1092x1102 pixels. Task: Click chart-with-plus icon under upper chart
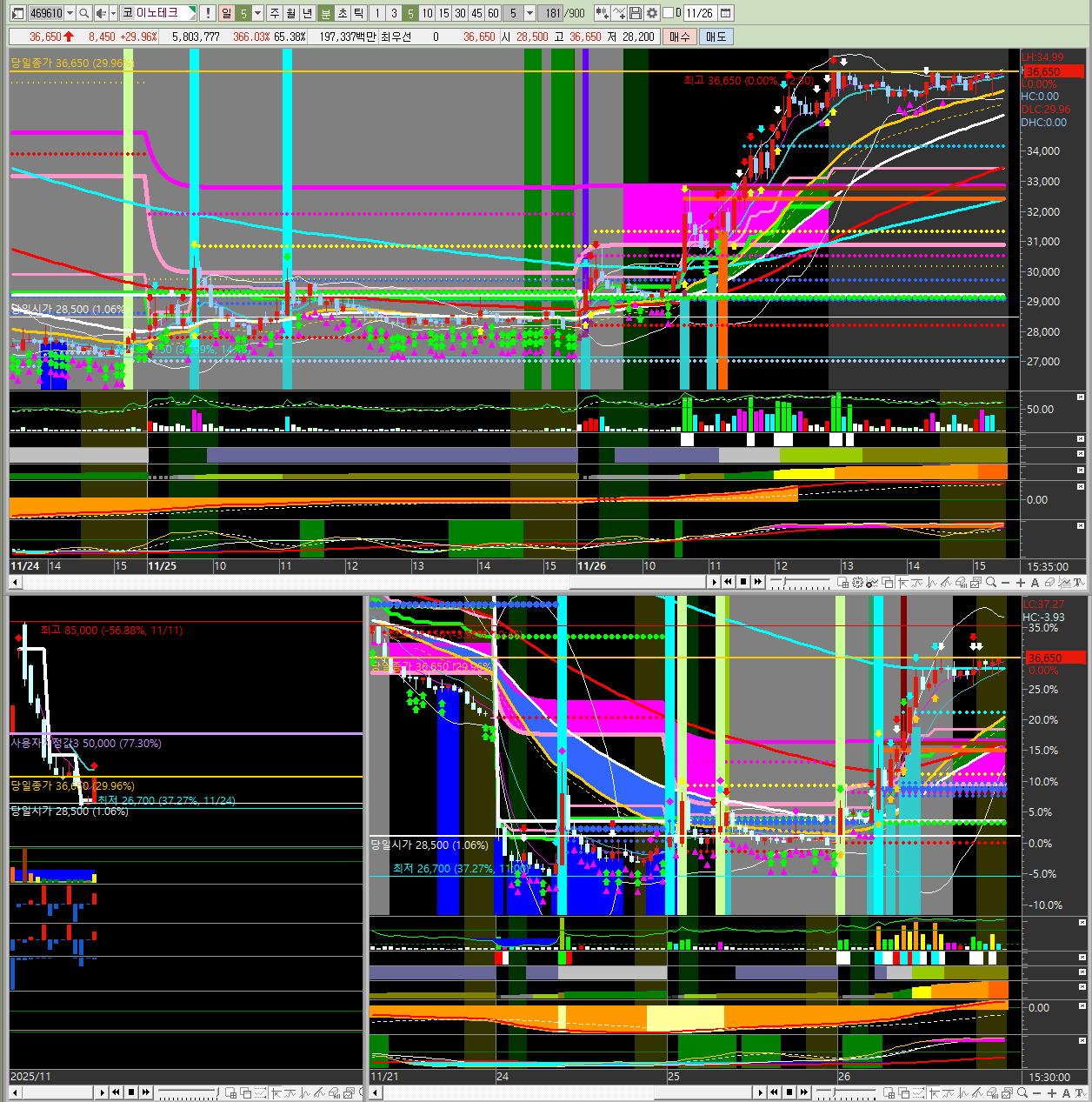click(872, 583)
